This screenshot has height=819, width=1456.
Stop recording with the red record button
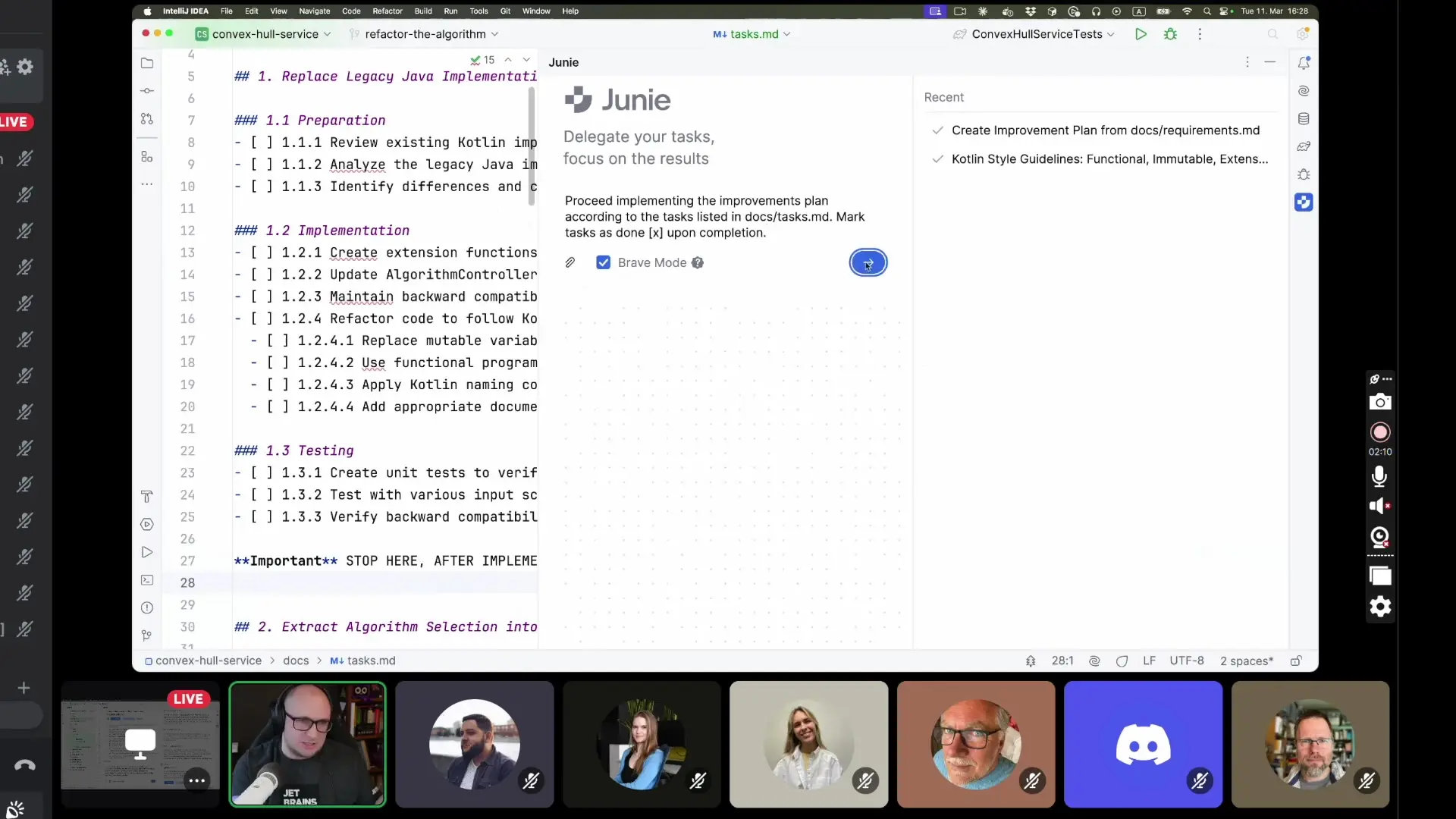(1379, 432)
